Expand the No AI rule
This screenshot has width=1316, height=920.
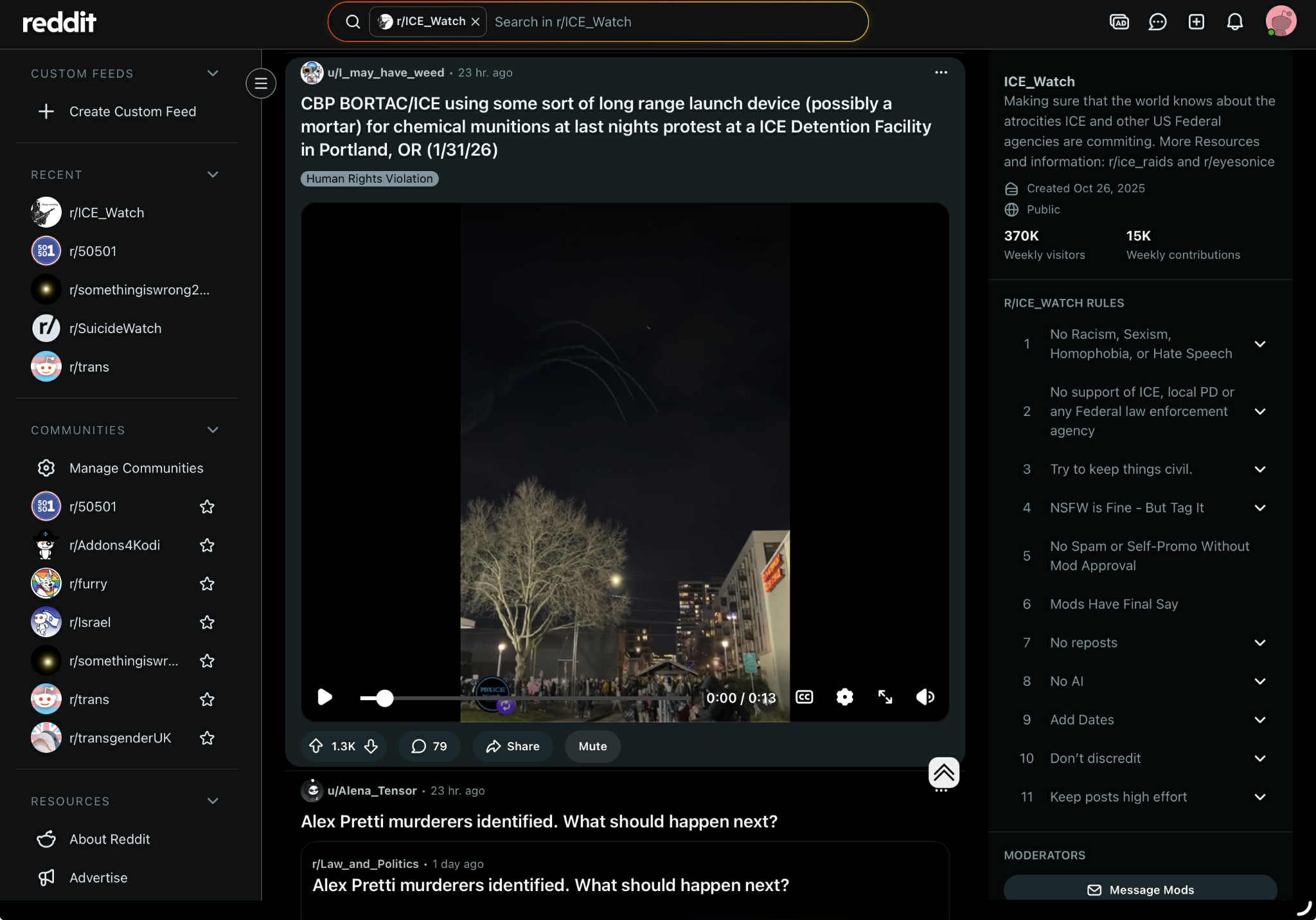point(1259,681)
